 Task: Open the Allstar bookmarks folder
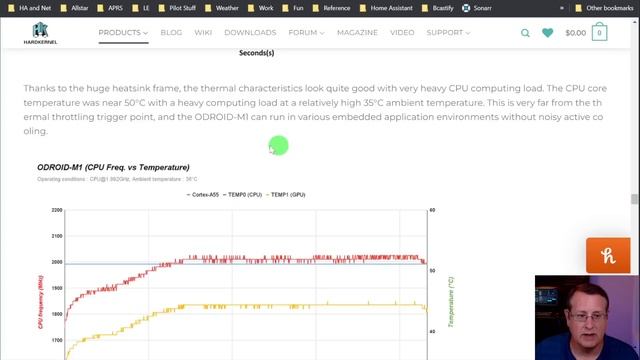74,8
